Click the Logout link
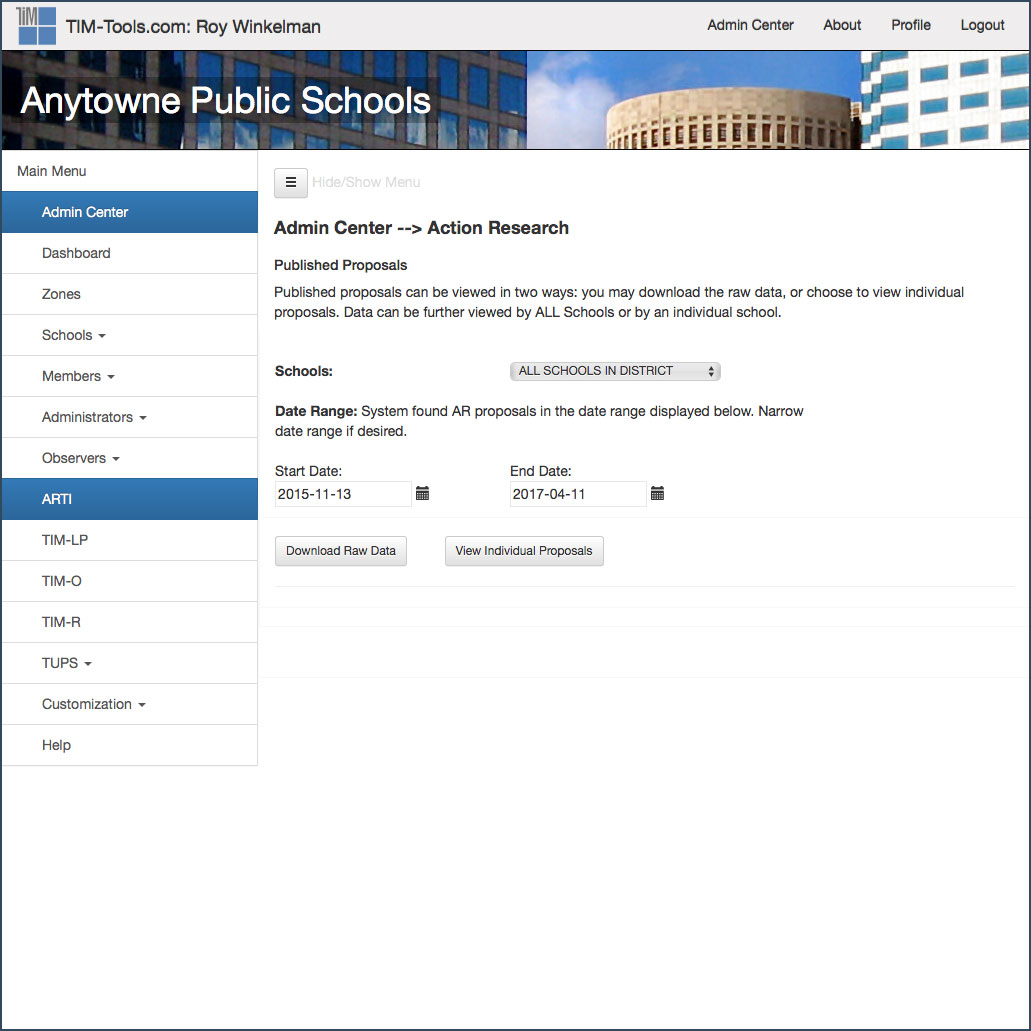1031x1031 pixels. pyautogui.click(x=982, y=25)
